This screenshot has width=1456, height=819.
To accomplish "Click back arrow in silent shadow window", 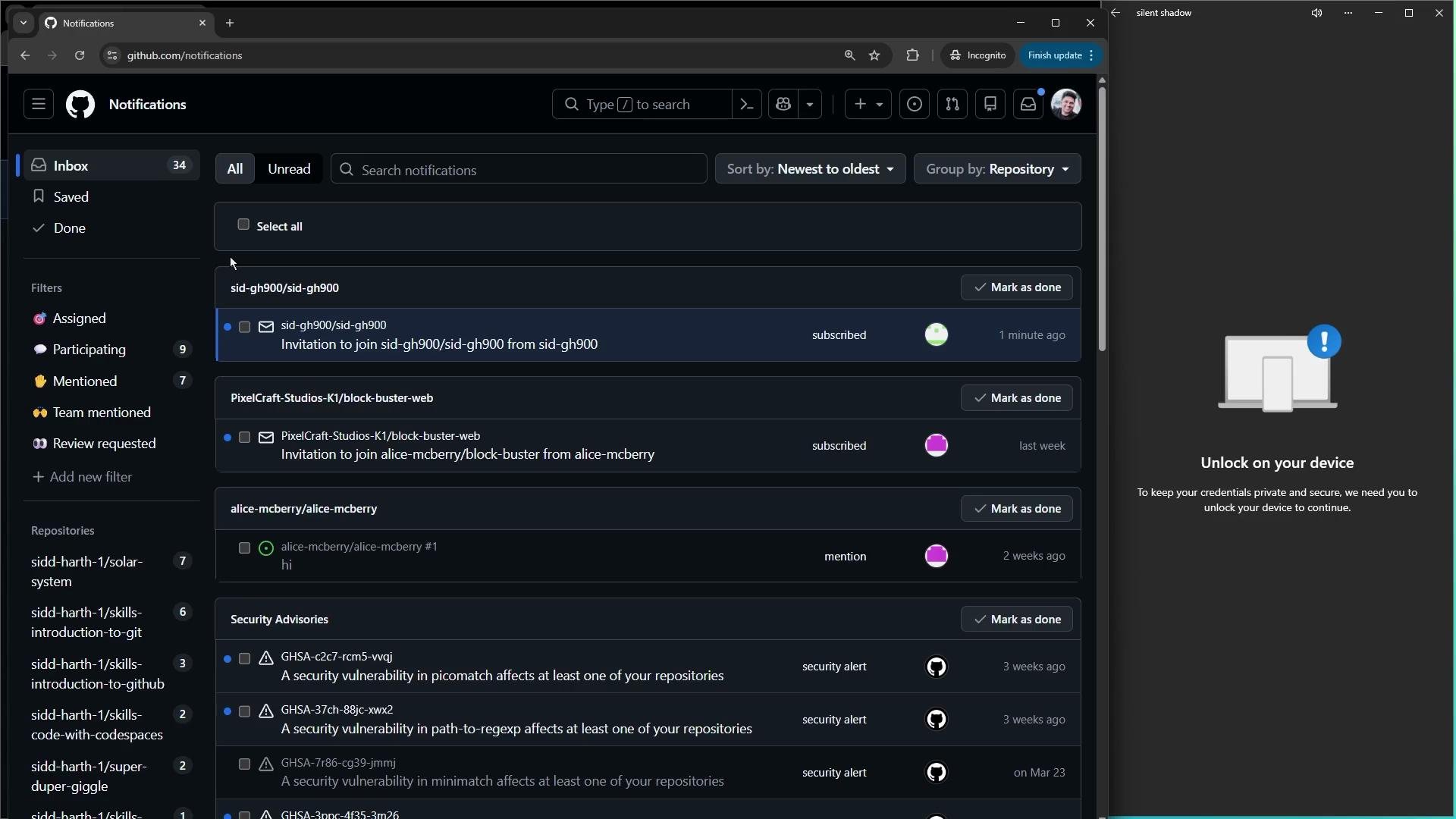I will pyautogui.click(x=1116, y=13).
